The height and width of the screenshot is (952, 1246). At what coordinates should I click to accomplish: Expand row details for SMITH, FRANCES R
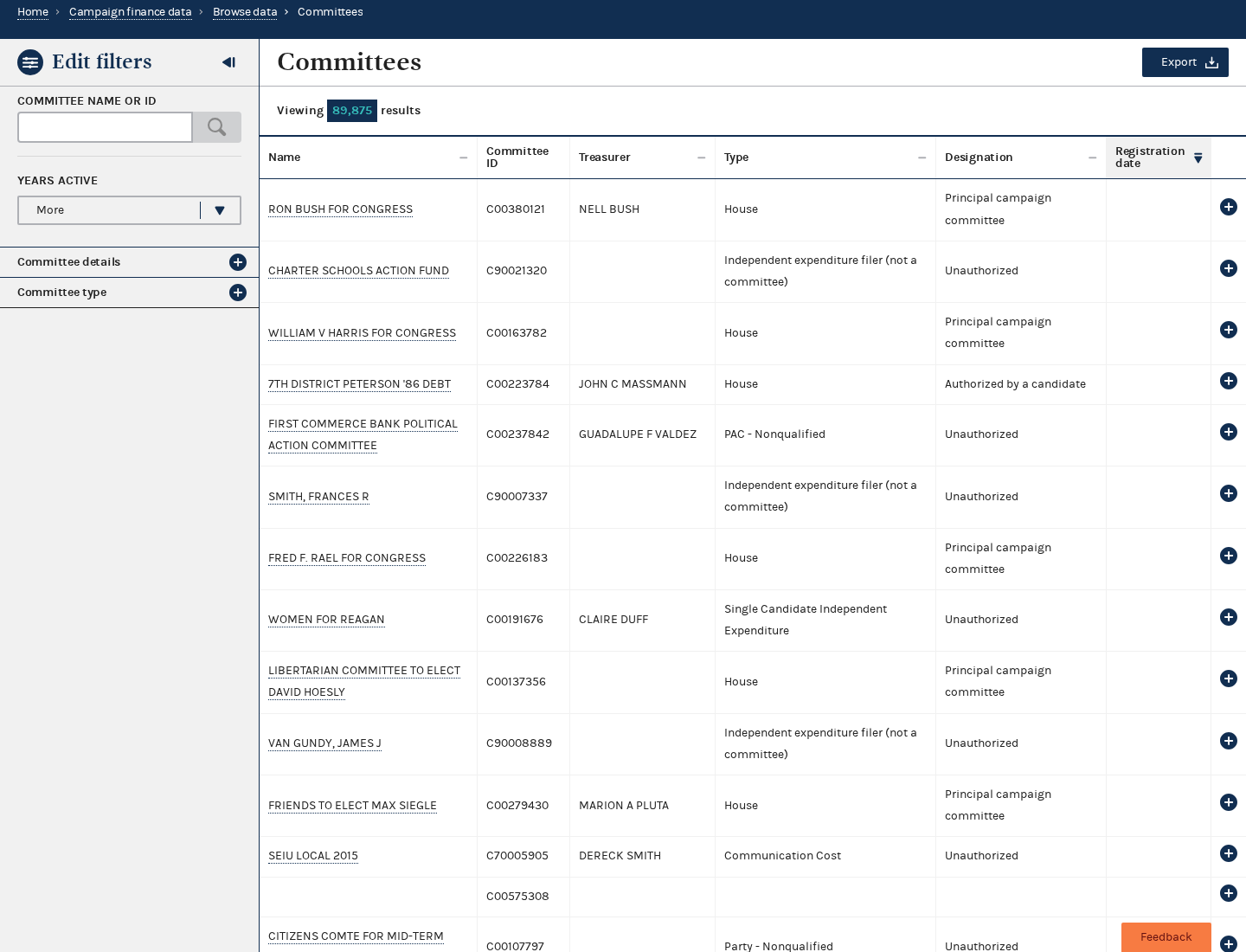[1229, 493]
